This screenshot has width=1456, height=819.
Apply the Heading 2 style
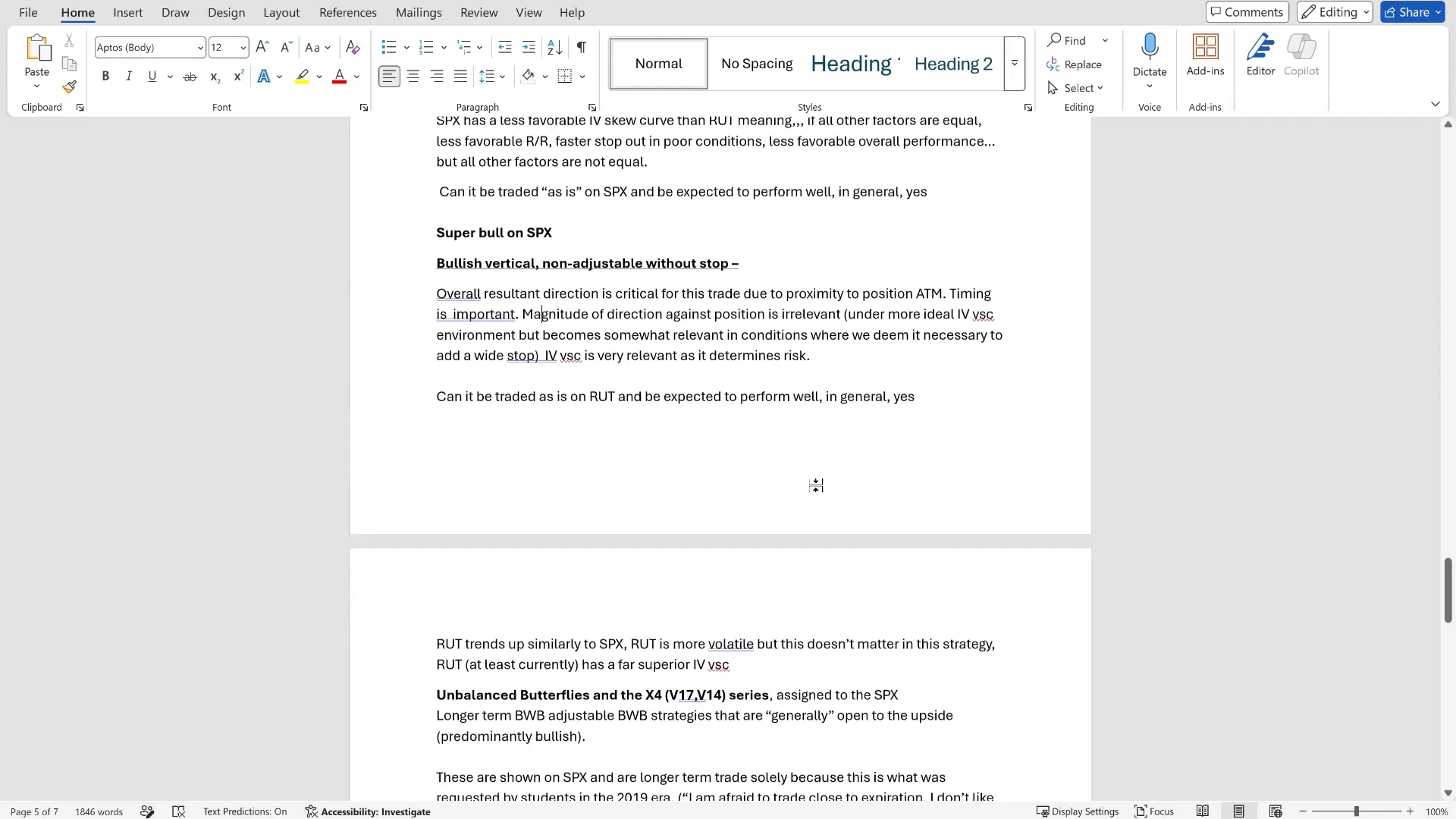pyautogui.click(x=953, y=64)
